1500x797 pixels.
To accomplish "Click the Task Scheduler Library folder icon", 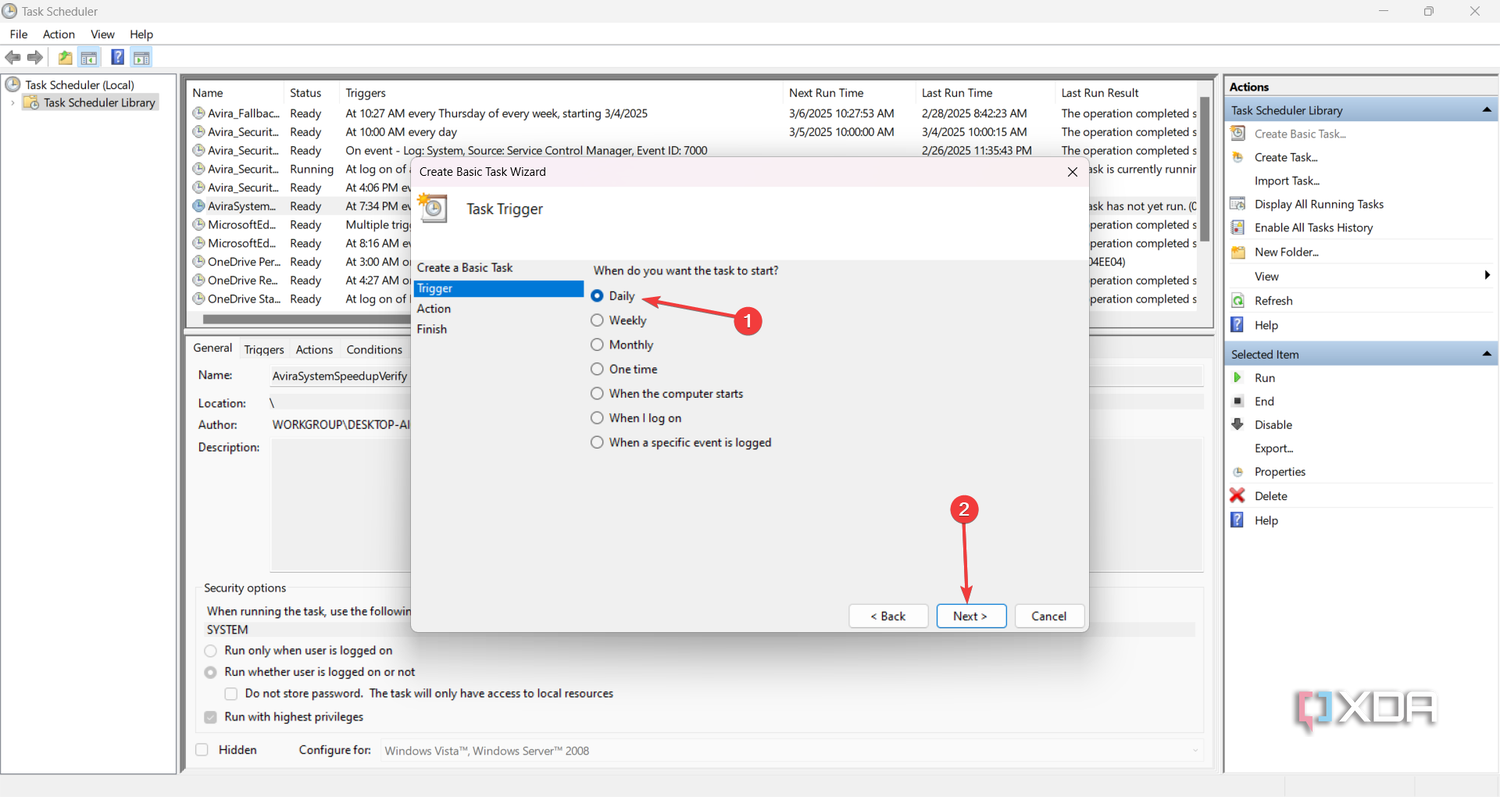I will (x=31, y=102).
